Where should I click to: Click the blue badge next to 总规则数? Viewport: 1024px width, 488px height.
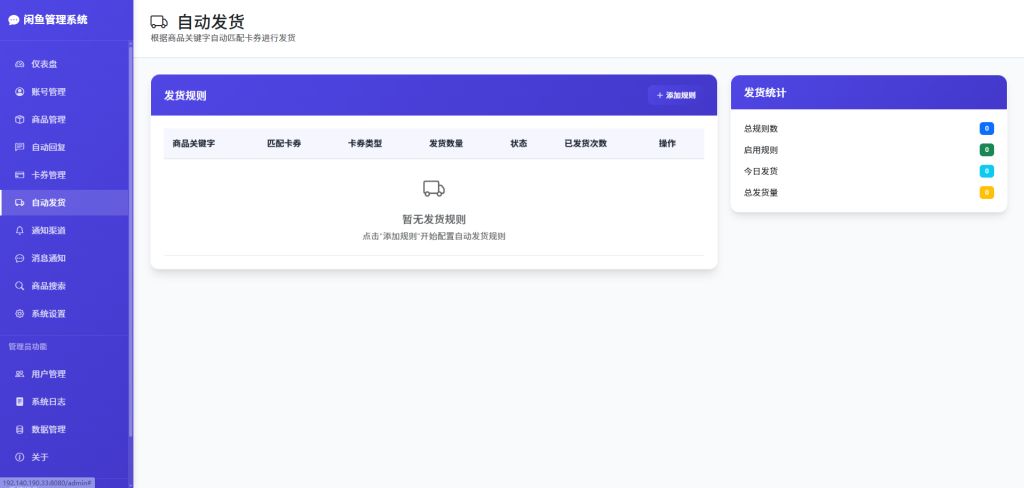pos(987,129)
